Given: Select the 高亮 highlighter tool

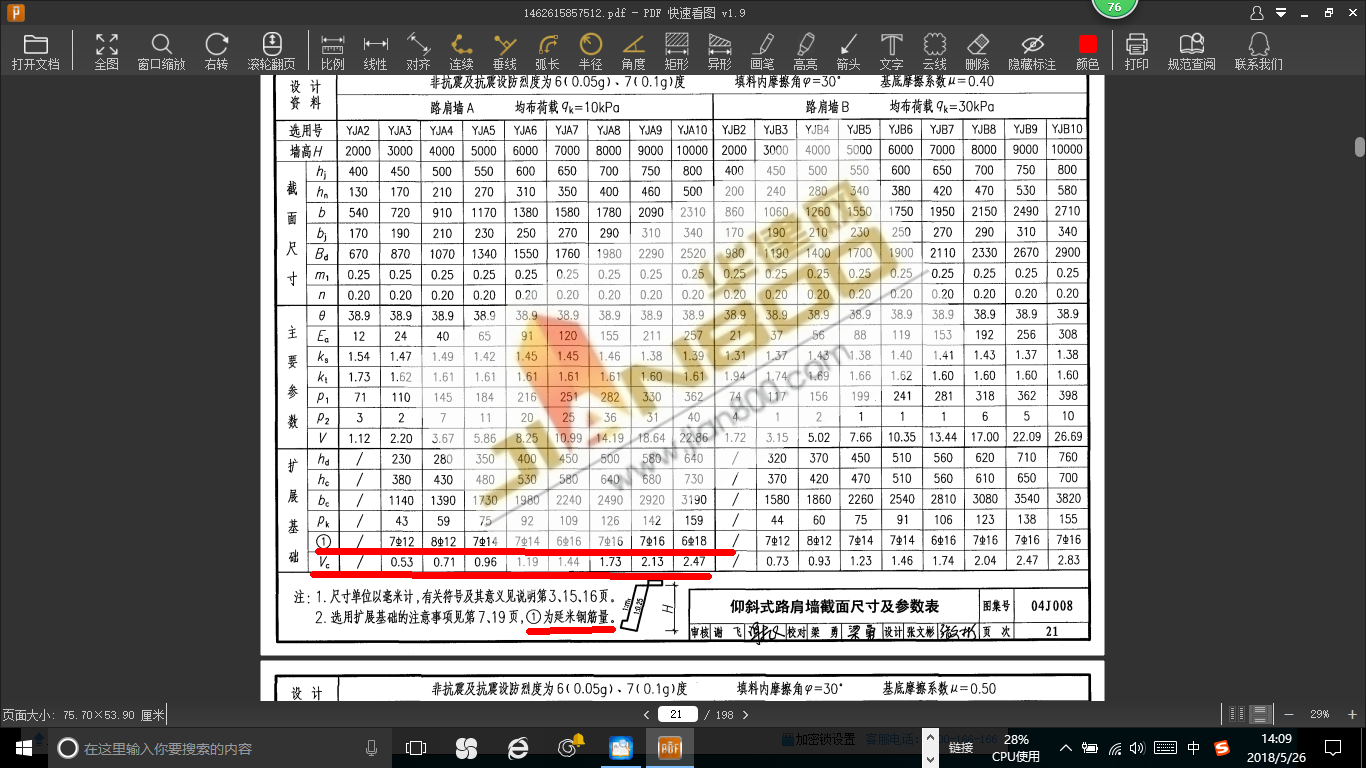Looking at the screenshot, I should (806, 52).
